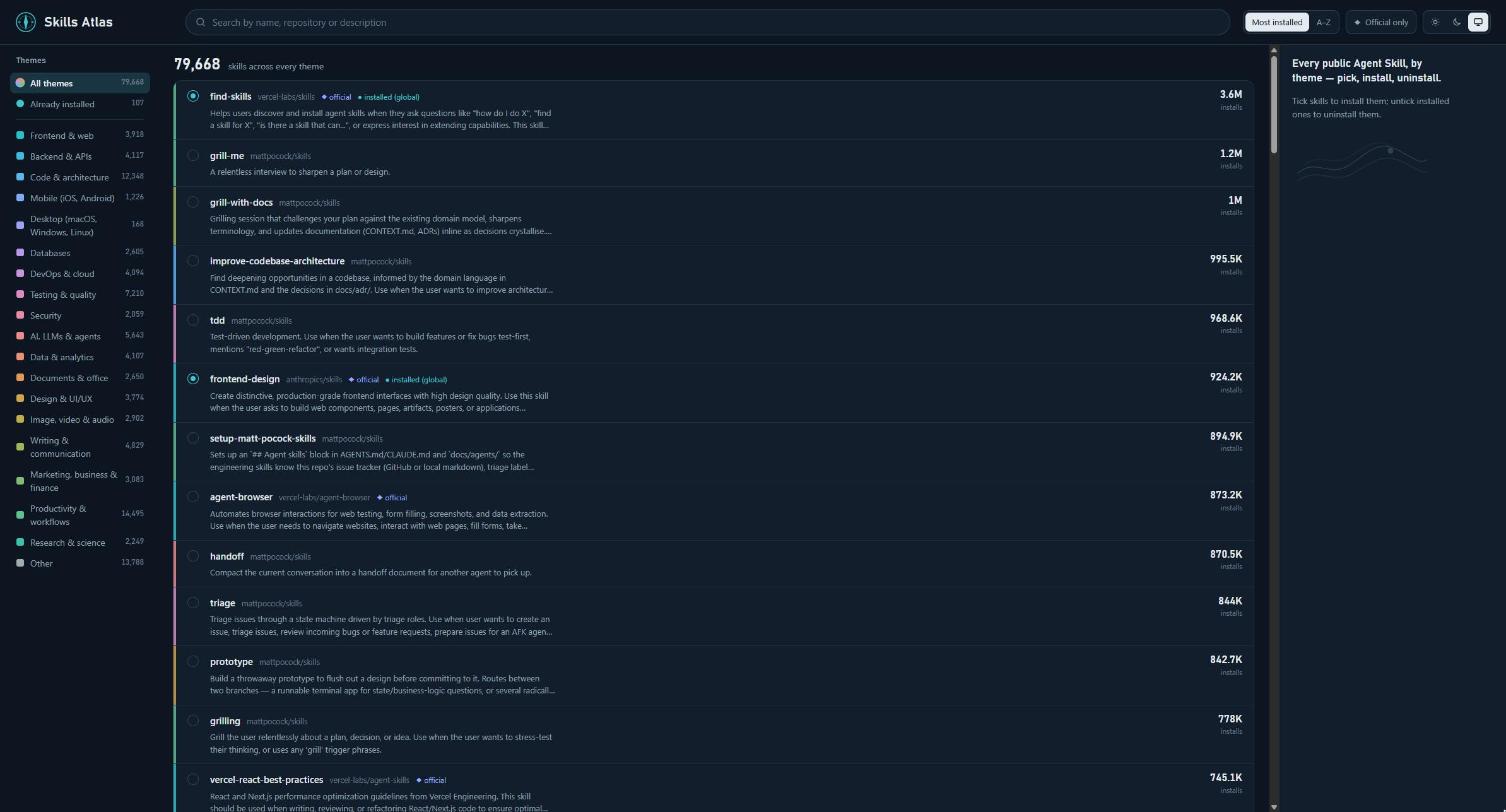Image resolution: width=1506 pixels, height=812 pixels.
Task: Filter by AI, LLMs & agents theme
Action: [x=80, y=336]
